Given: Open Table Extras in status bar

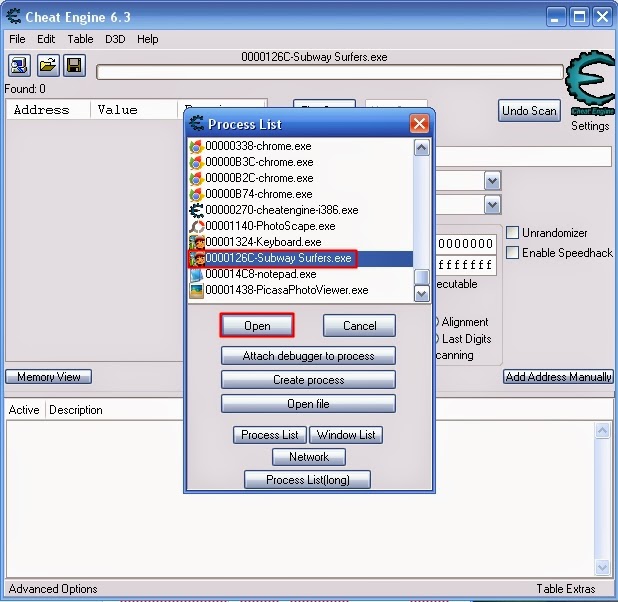Looking at the screenshot, I should coord(566,589).
